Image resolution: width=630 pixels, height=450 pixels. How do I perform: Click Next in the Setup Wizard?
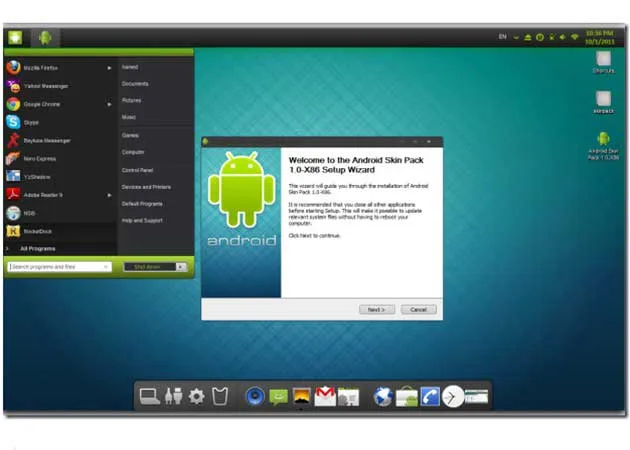(376, 309)
